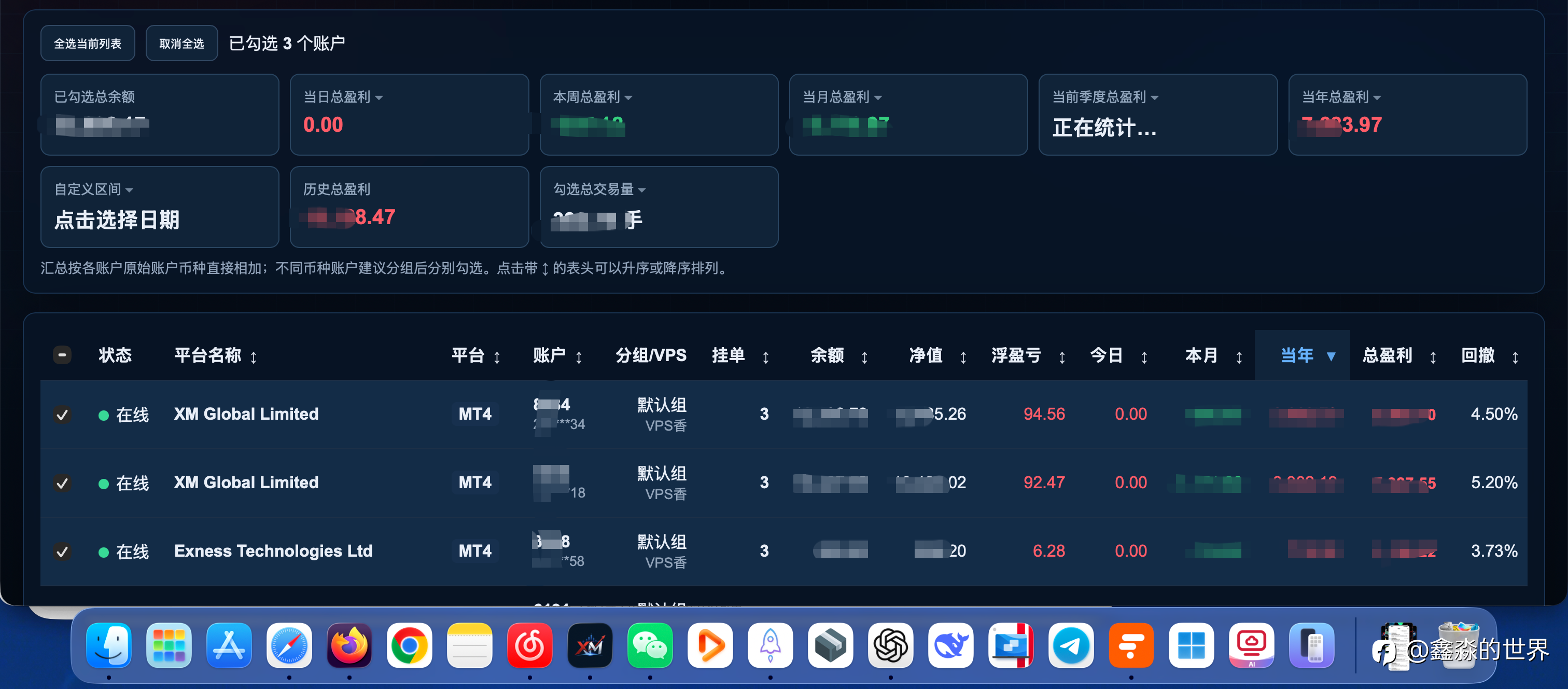Click floating P/L value 6.28
Viewport: 1568px width, 689px height.
(x=1049, y=552)
